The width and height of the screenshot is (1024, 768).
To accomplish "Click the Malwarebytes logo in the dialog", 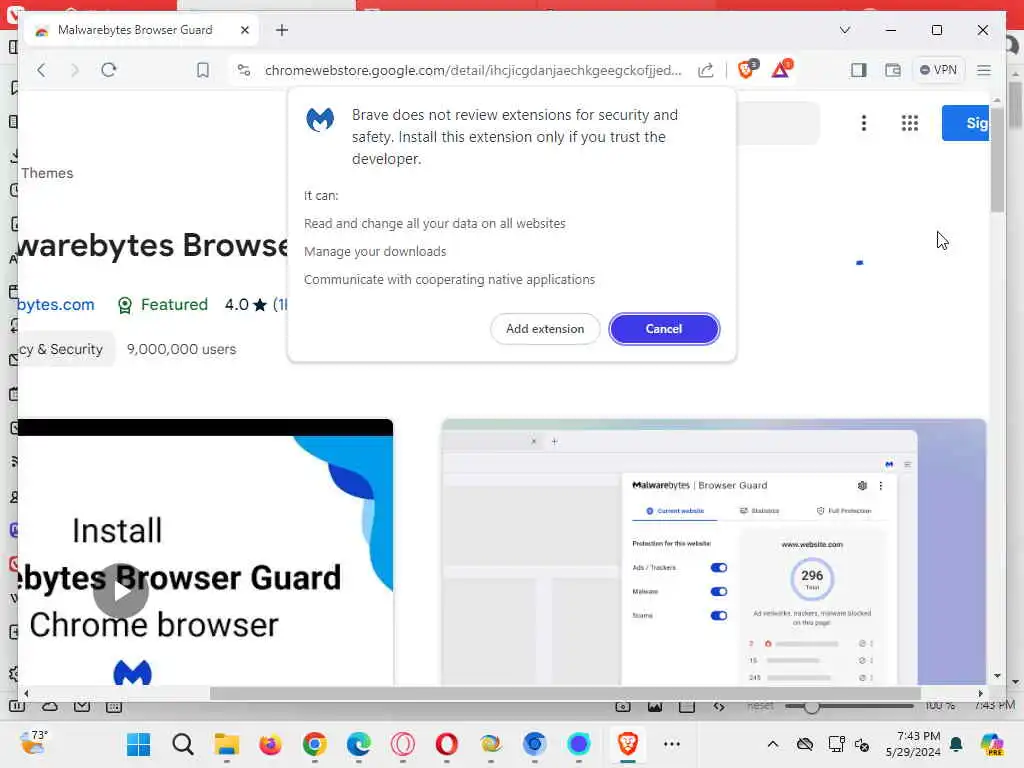I will tap(320, 120).
